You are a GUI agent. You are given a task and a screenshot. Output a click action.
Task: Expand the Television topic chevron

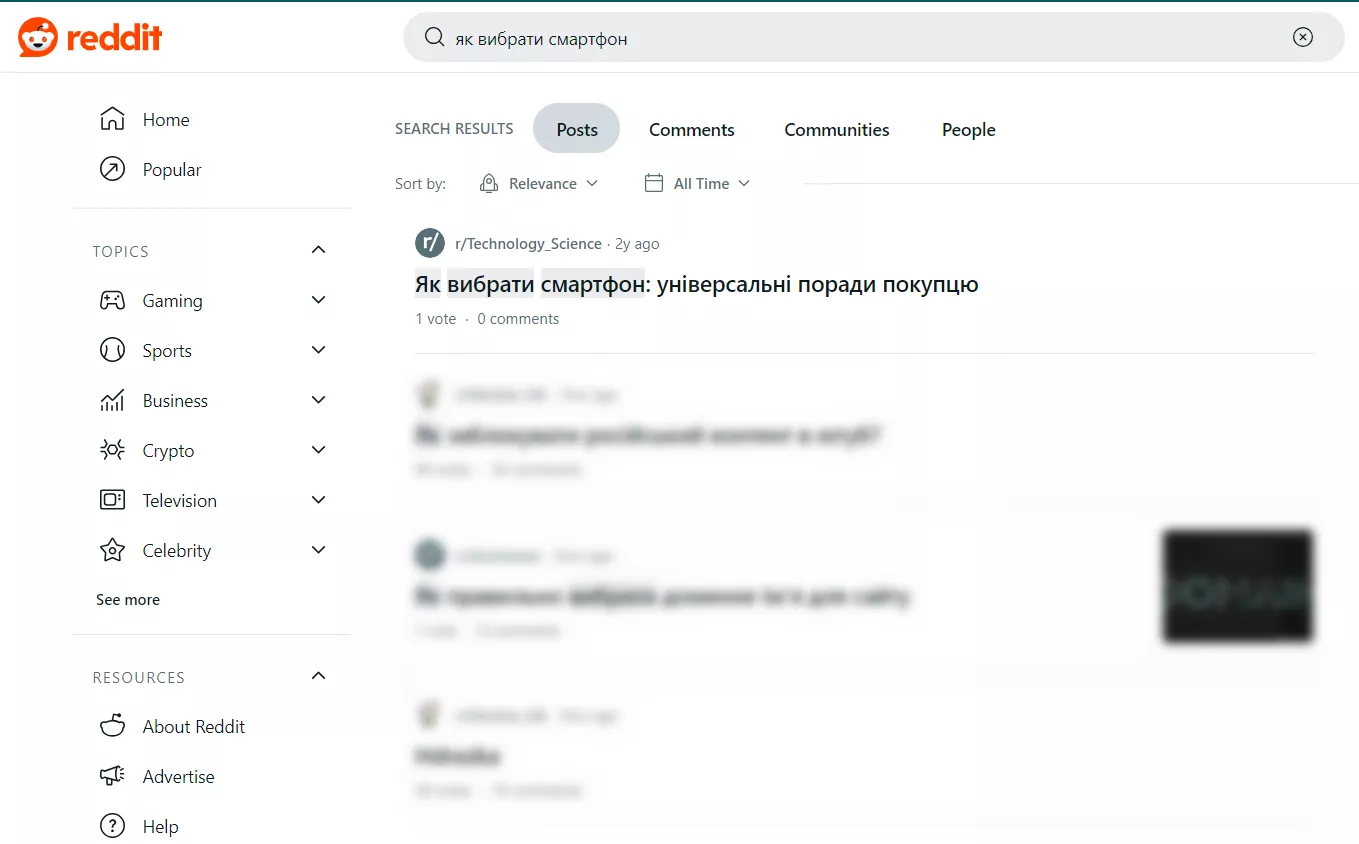tap(318, 500)
